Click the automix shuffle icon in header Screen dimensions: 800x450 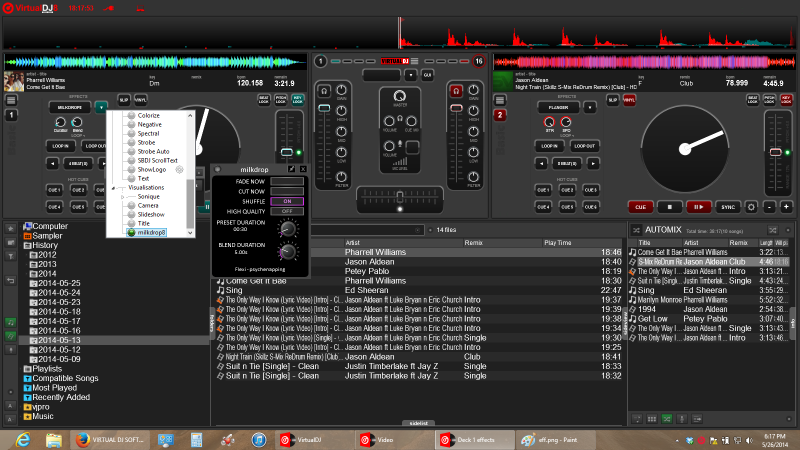[x=773, y=230]
